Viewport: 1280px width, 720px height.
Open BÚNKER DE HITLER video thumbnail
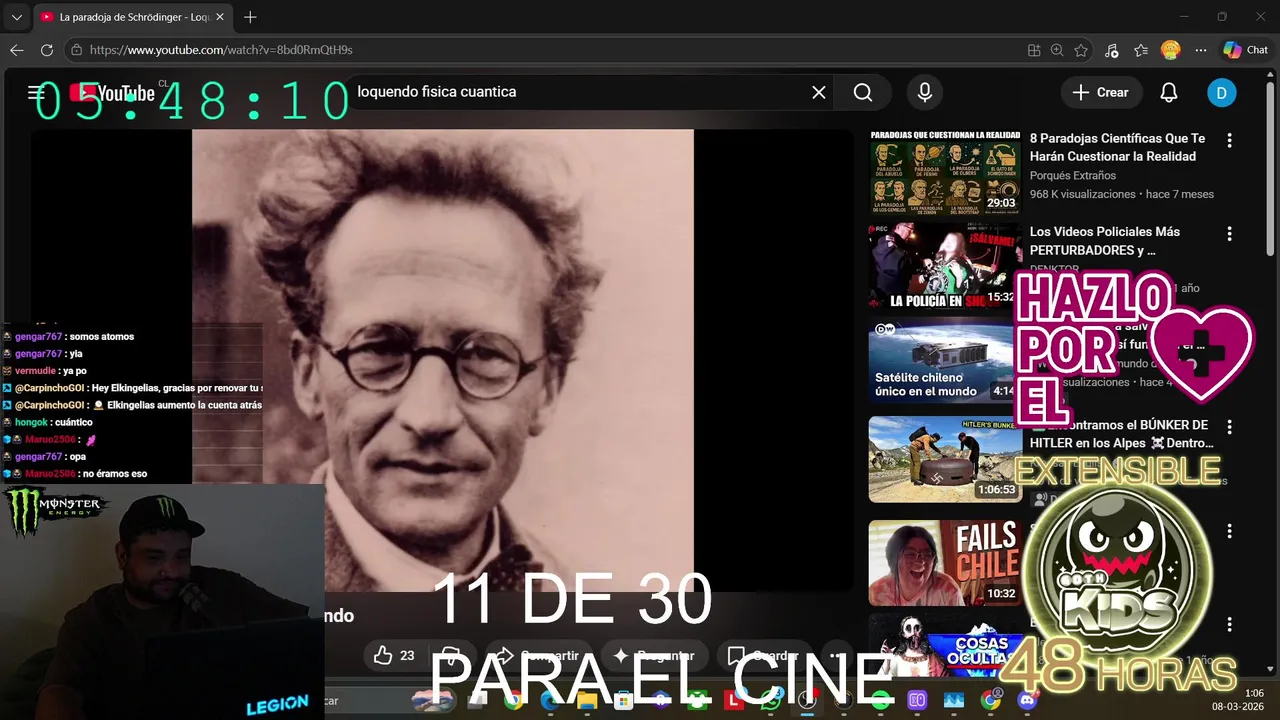(945, 459)
